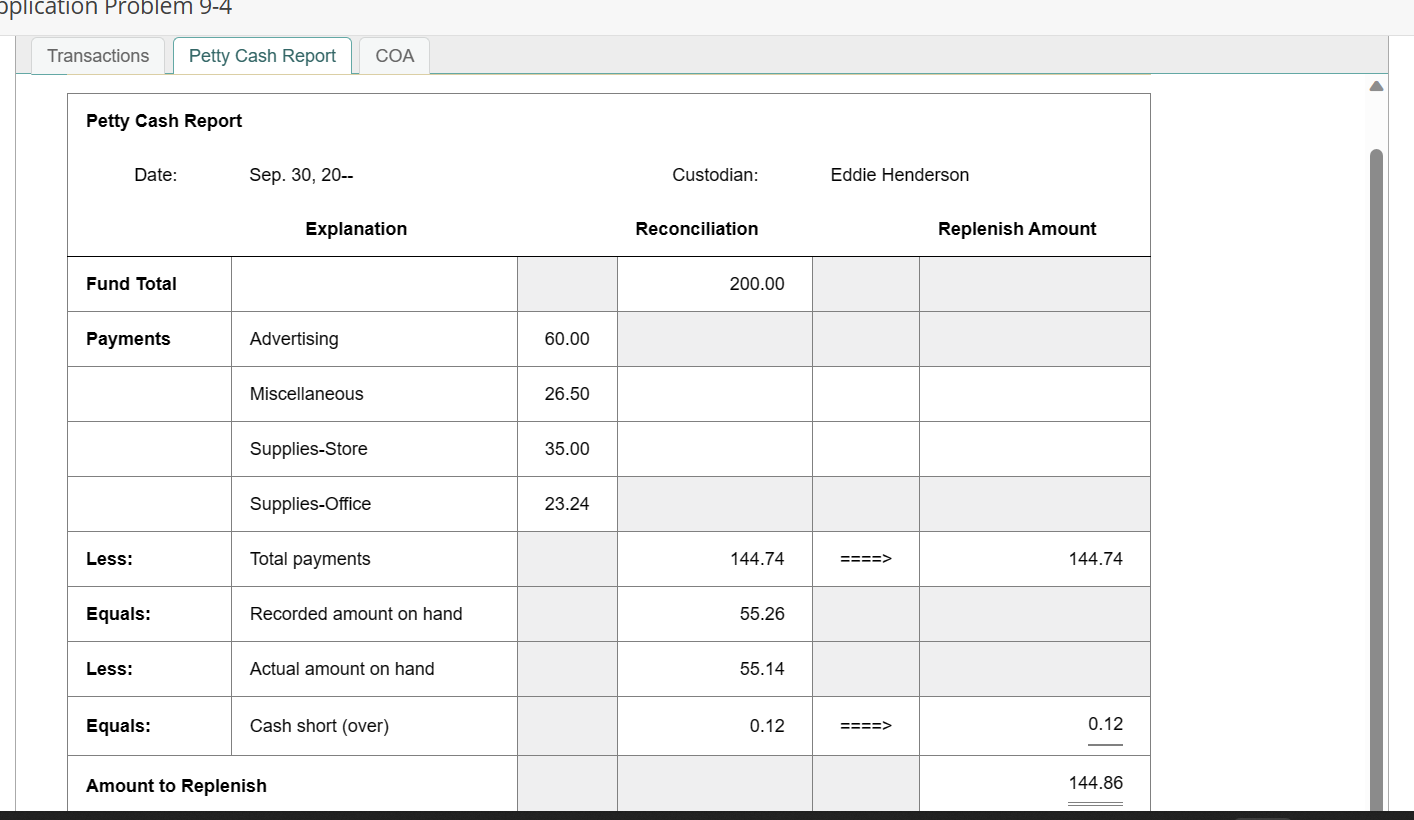The height and width of the screenshot is (820, 1414).
Task: Click the Replenish Amount column header
Action: point(1017,229)
